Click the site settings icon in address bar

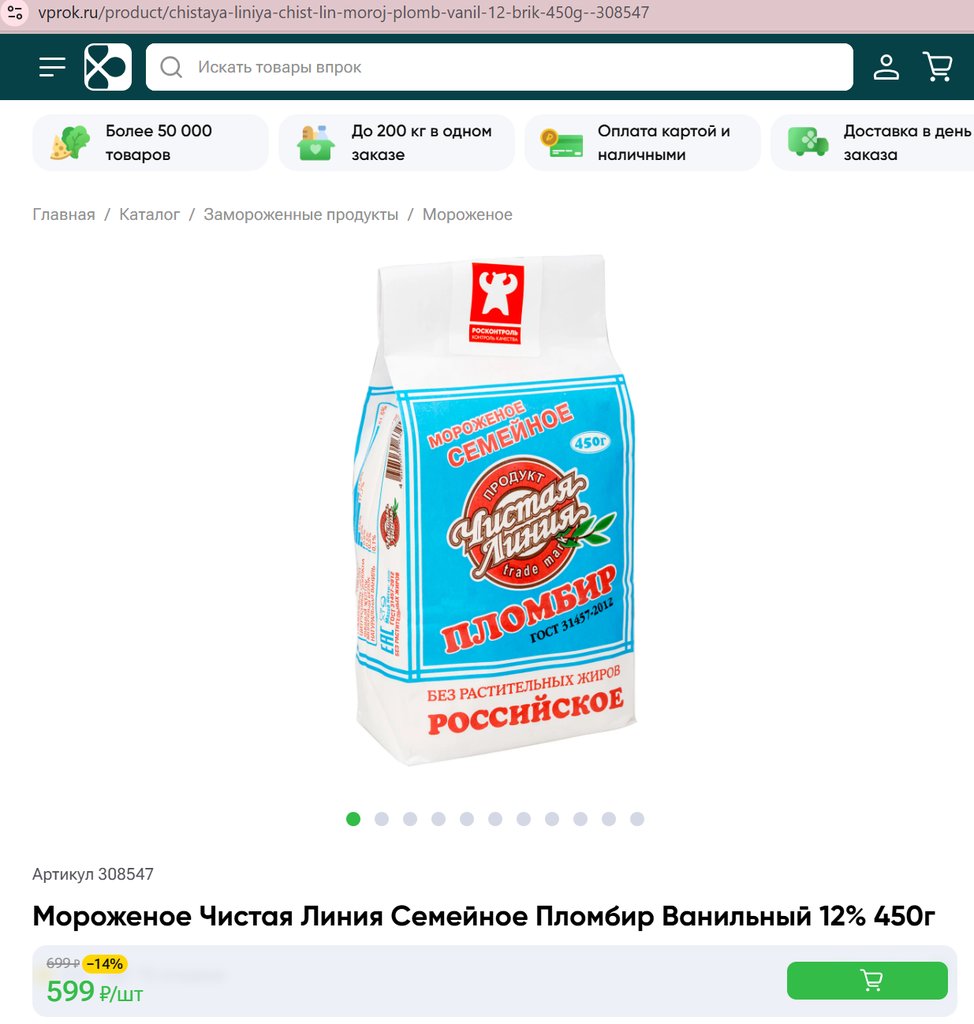pos(15,12)
